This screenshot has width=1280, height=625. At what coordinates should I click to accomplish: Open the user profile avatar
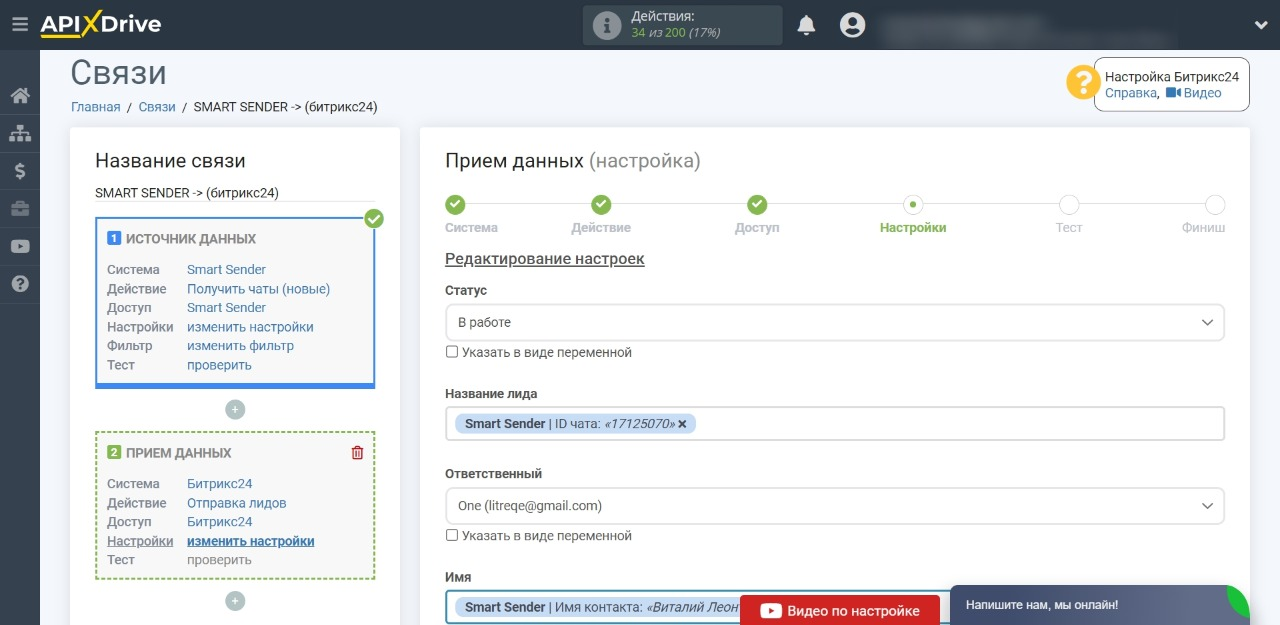[x=852, y=25]
